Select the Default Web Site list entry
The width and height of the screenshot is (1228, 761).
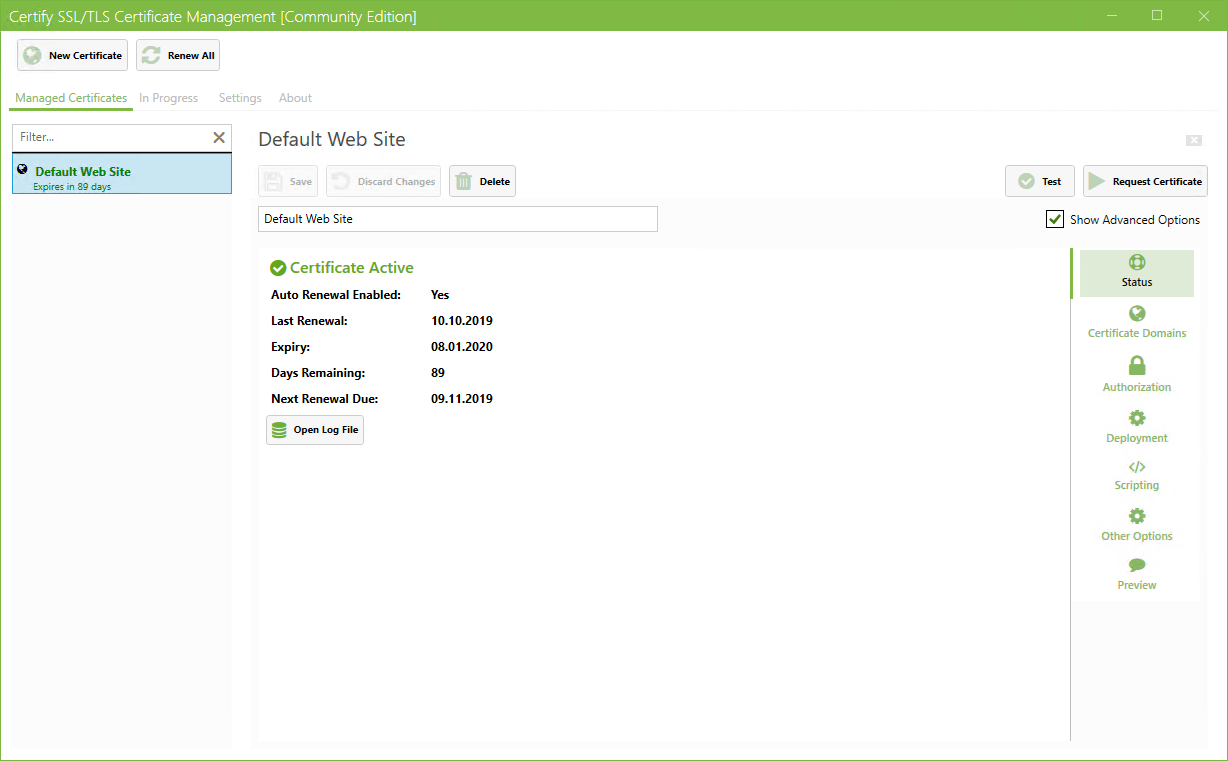point(122,174)
